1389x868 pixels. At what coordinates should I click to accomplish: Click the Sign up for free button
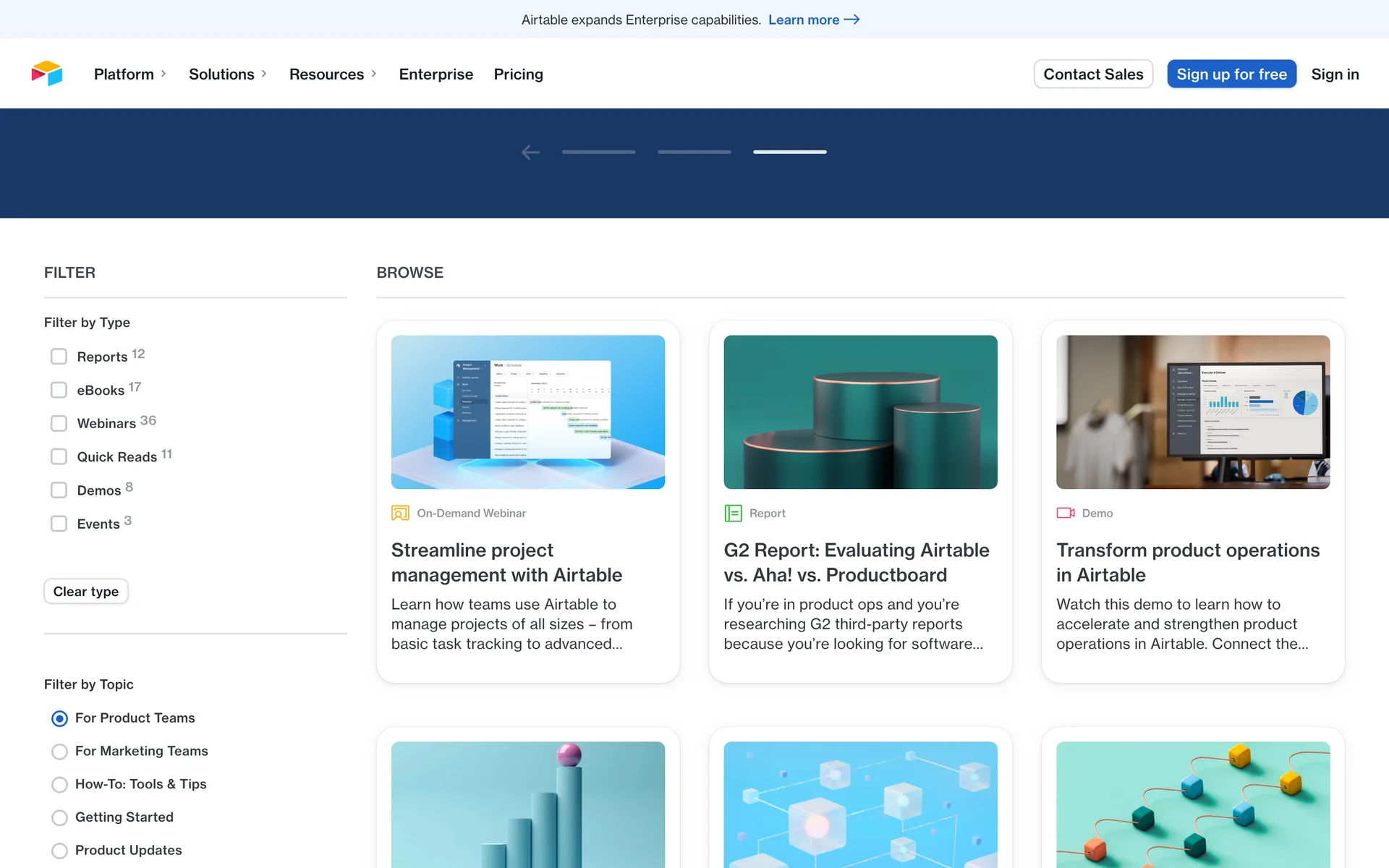pos(1231,74)
